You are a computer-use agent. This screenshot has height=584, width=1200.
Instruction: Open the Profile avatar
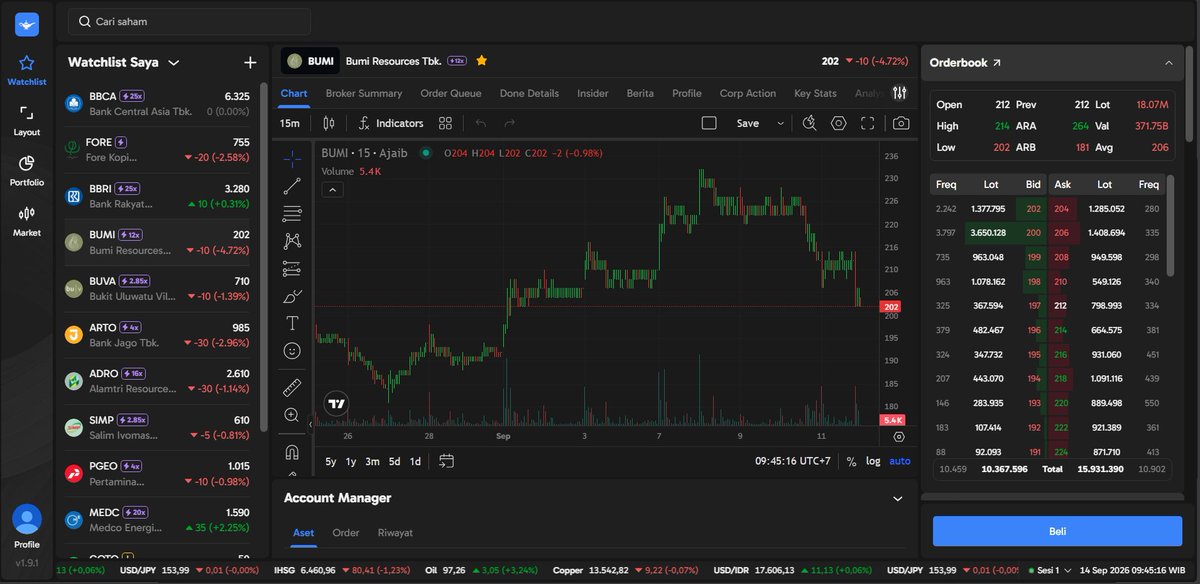[27, 519]
